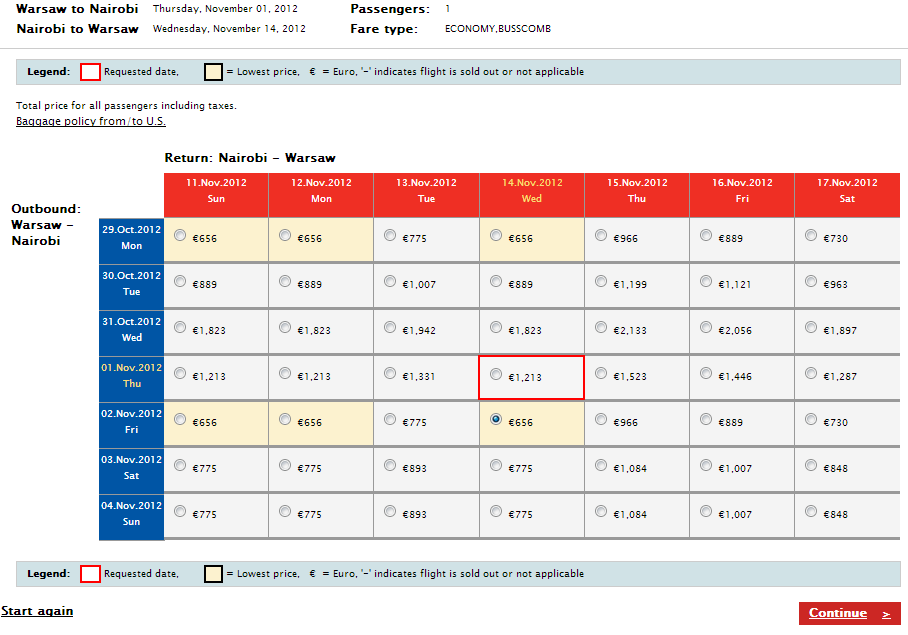
Task: Click the 11.Nov.2012 Sun return column header
Action: coord(216,195)
